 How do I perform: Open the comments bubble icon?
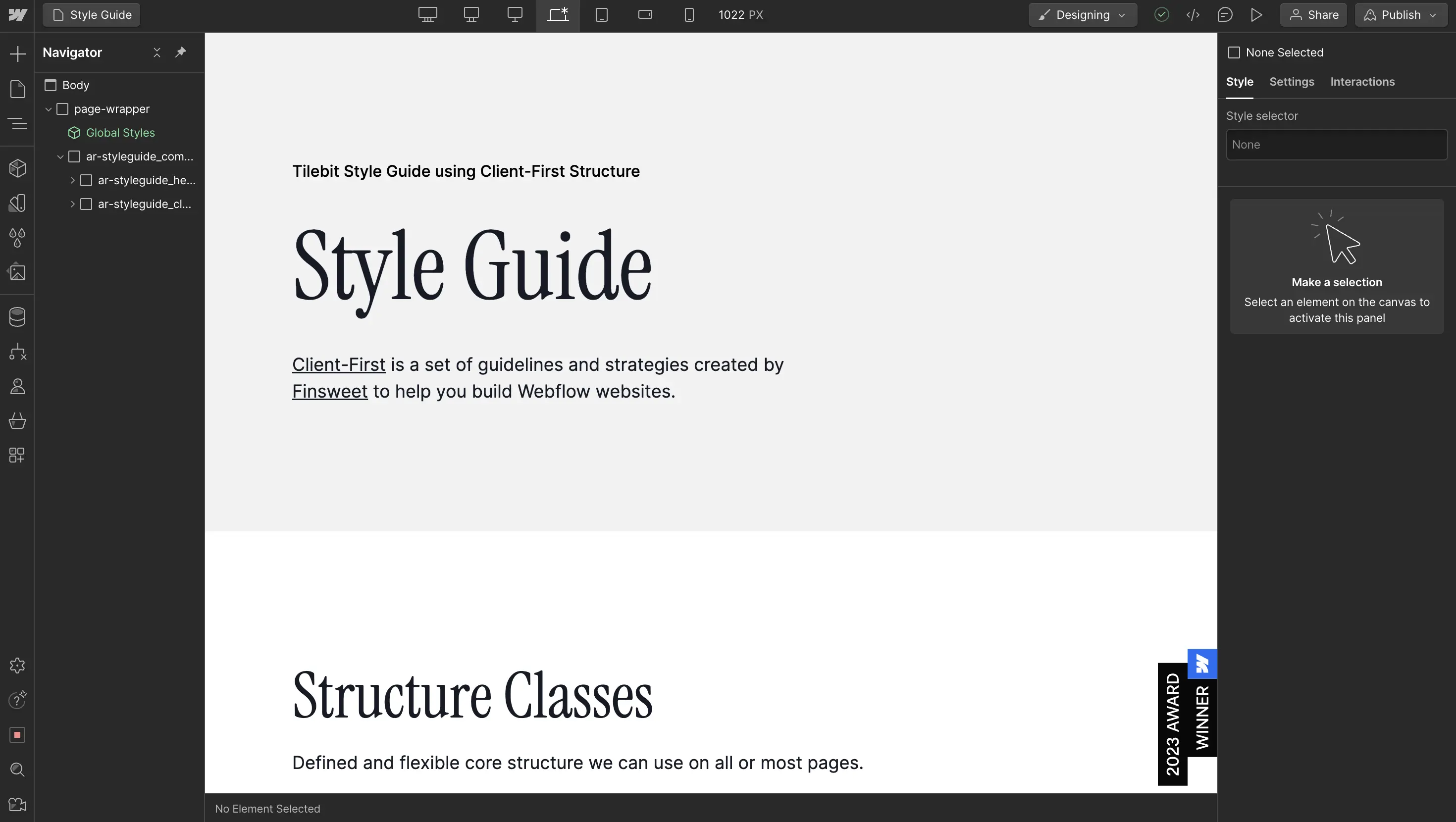tap(1224, 15)
